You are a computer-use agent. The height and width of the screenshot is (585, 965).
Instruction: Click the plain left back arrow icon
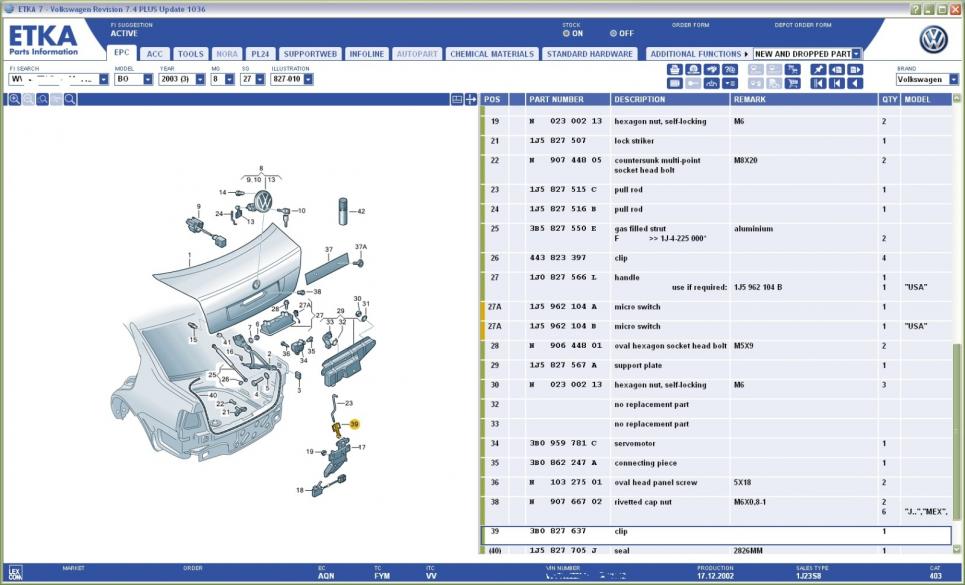tap(855, 84)
